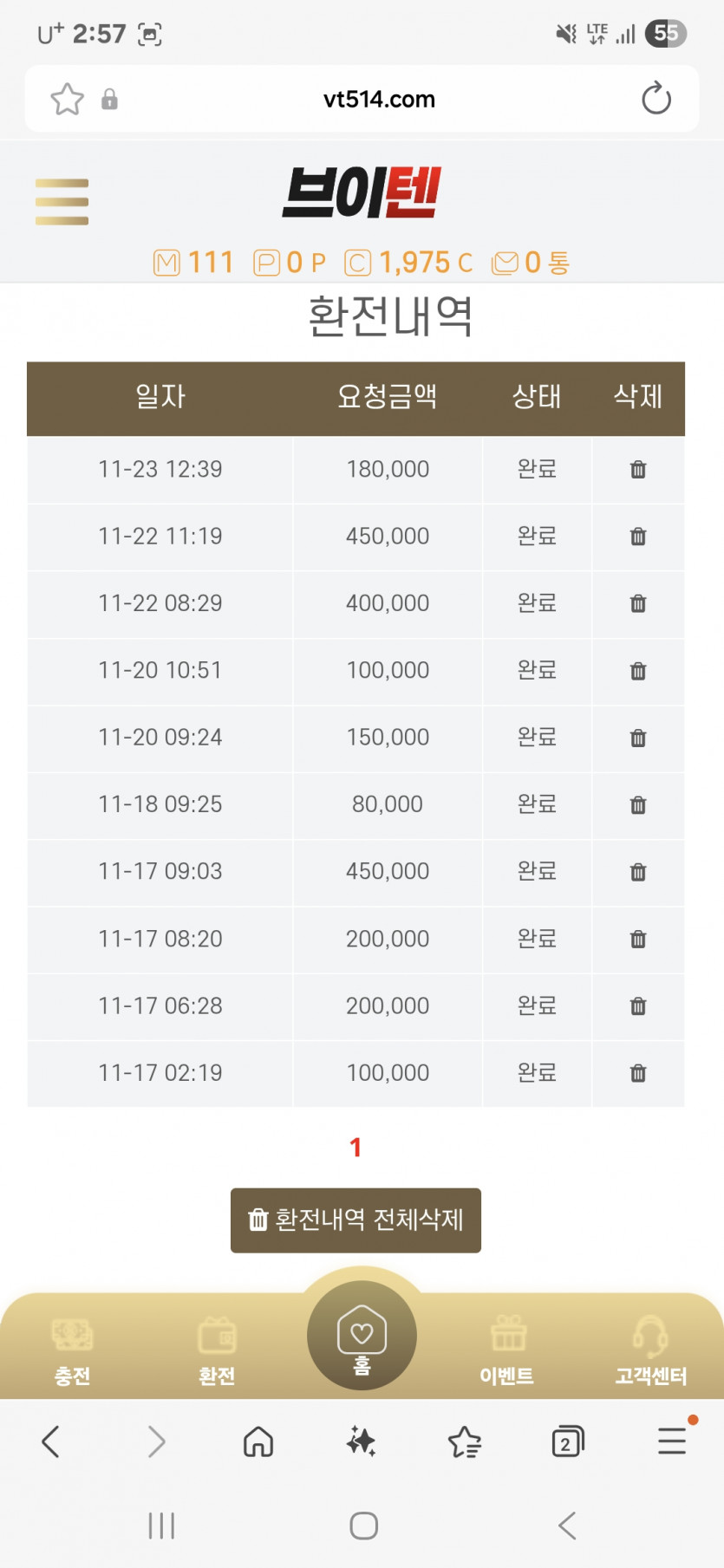
Task: Open the browser menu at bottom right
Action: point(672,1441)
